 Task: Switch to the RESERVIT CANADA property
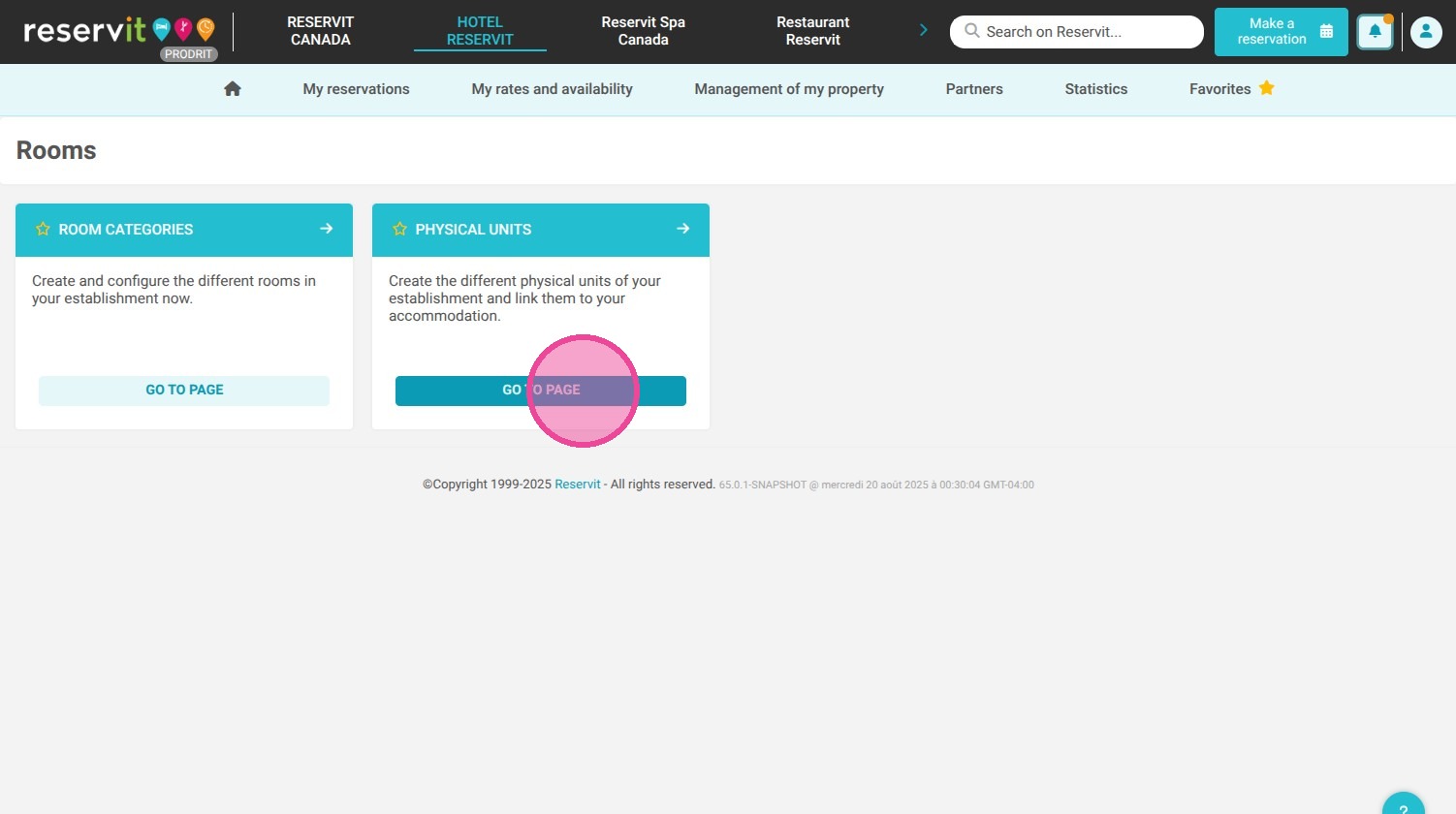click(x=321, y=31)
